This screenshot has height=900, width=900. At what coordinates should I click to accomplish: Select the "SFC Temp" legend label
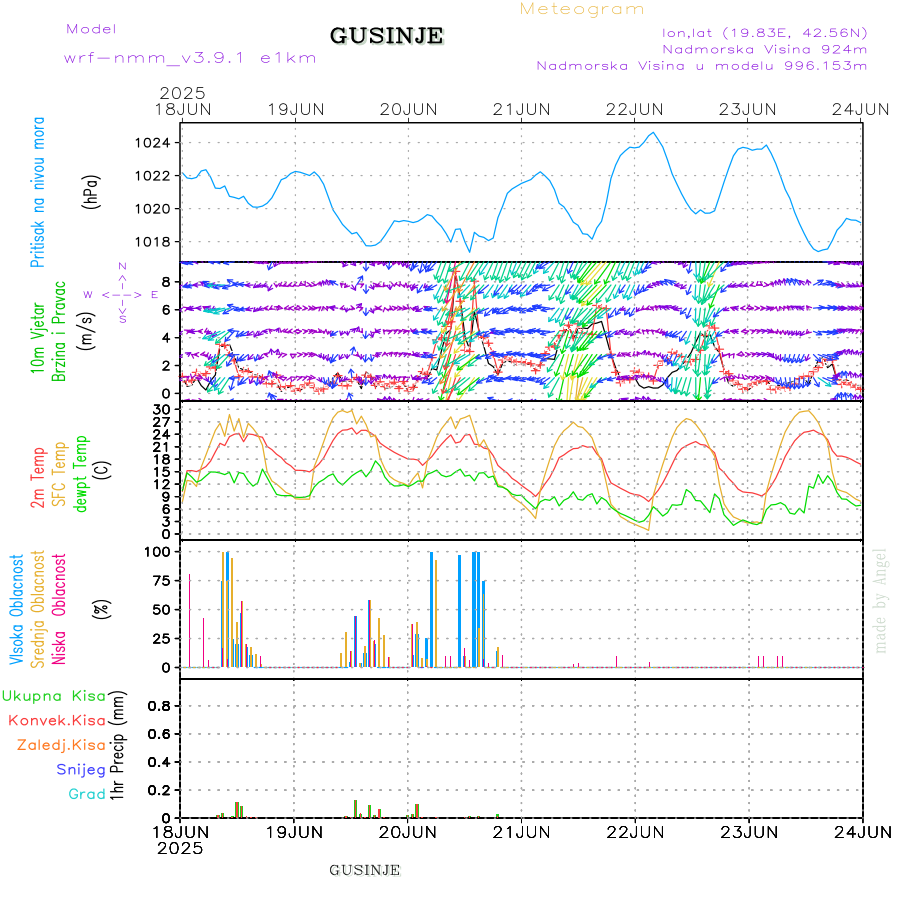59,474
